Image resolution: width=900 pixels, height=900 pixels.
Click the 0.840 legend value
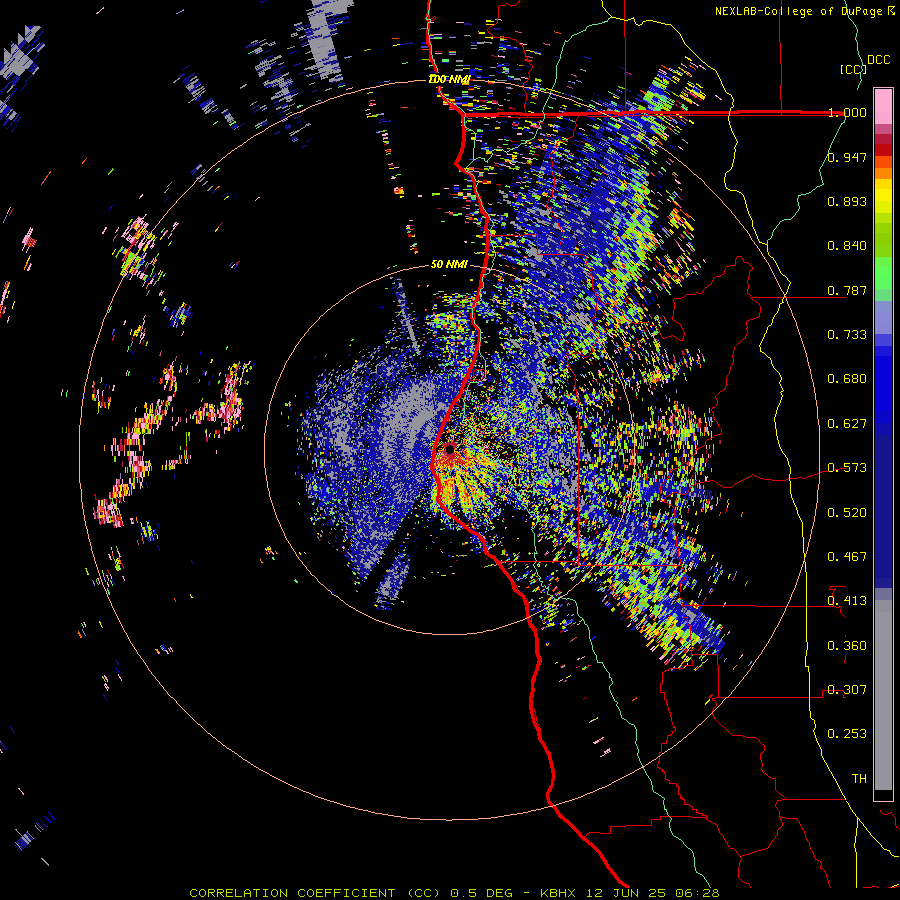pyautogui.click(x=847, y=246)
